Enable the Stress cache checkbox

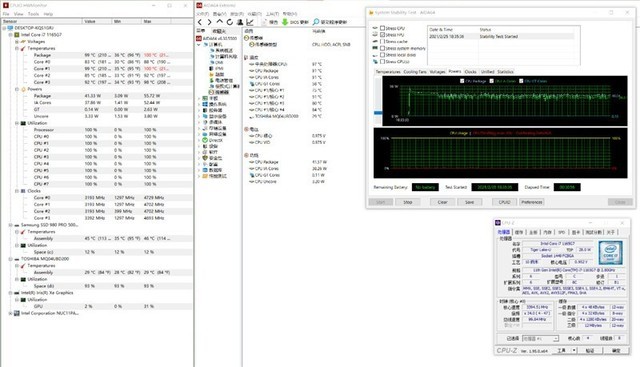(382, 42)
